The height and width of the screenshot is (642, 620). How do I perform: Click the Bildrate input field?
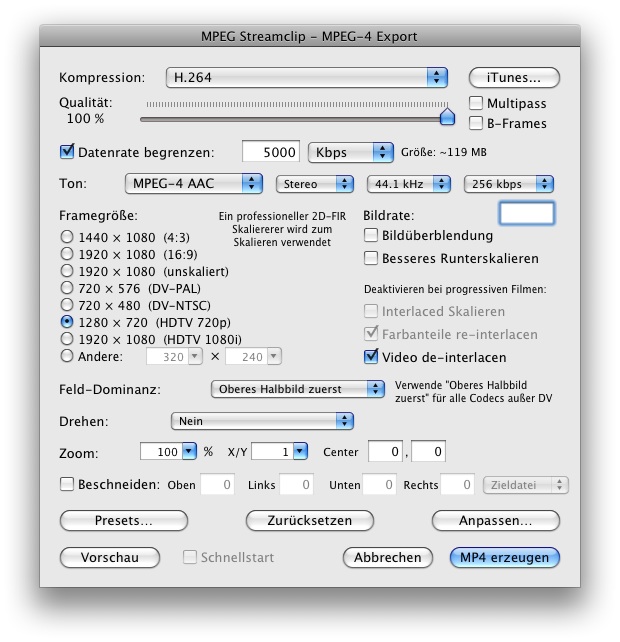(x=526, y=213)
